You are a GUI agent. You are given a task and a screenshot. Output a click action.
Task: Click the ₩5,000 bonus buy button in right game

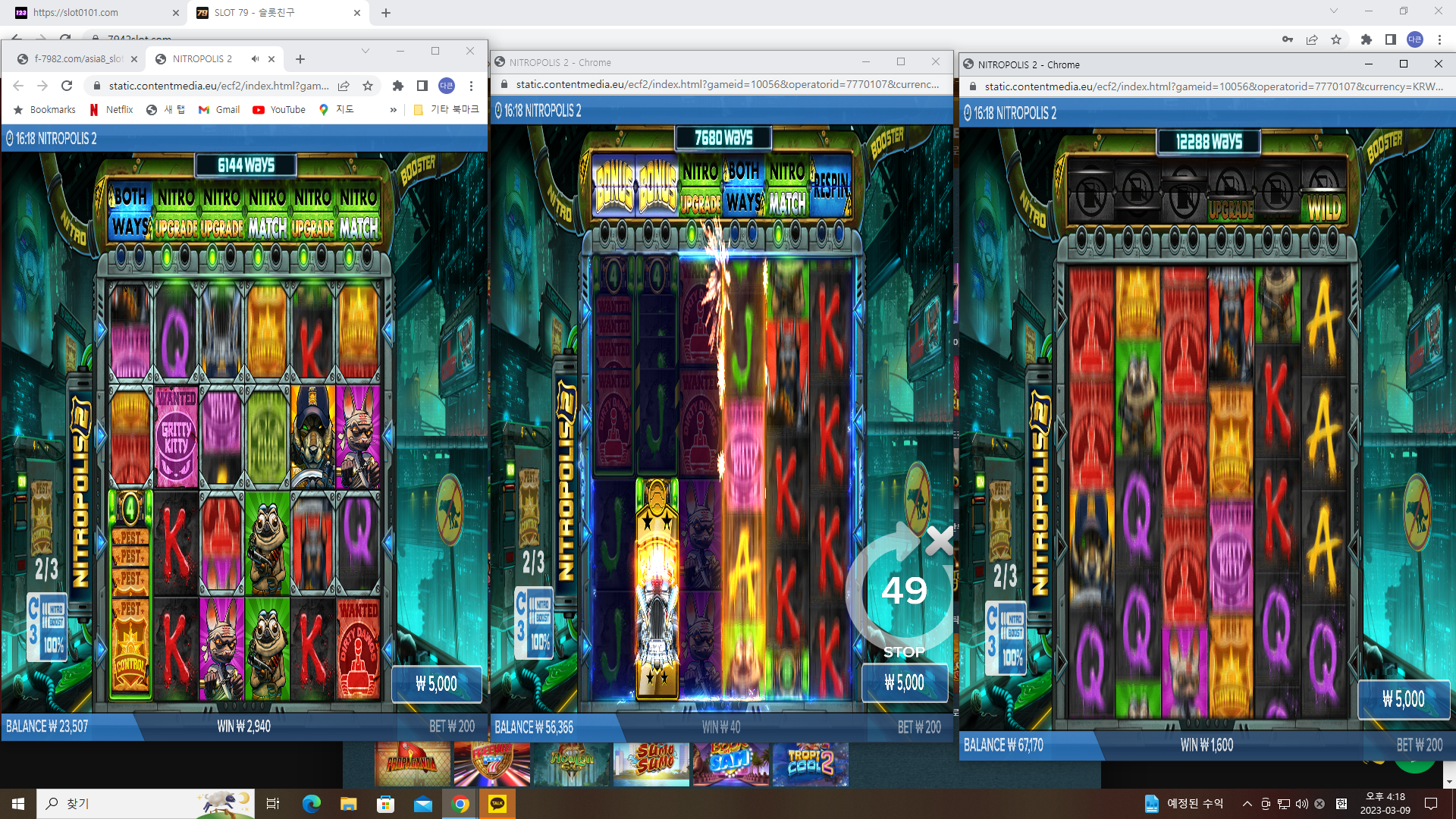pyautogui.click(x=1404, y=698)
